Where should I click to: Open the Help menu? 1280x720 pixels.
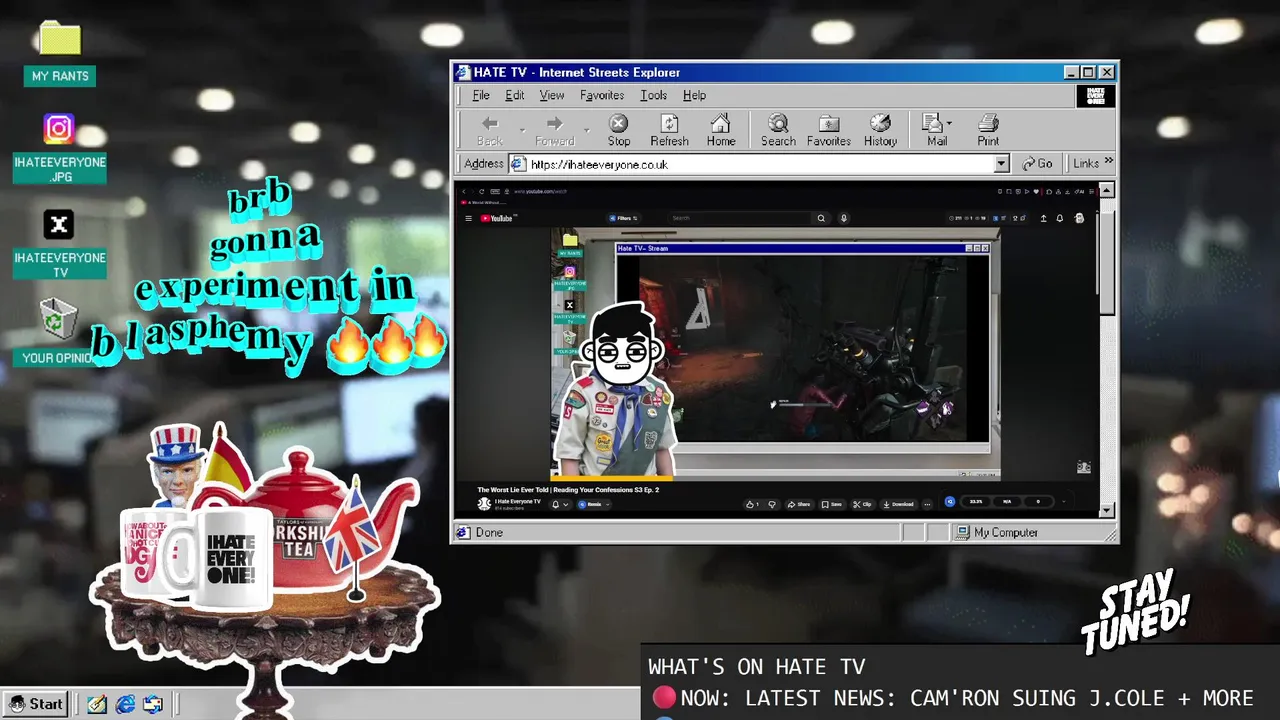[x=694, y=96]
